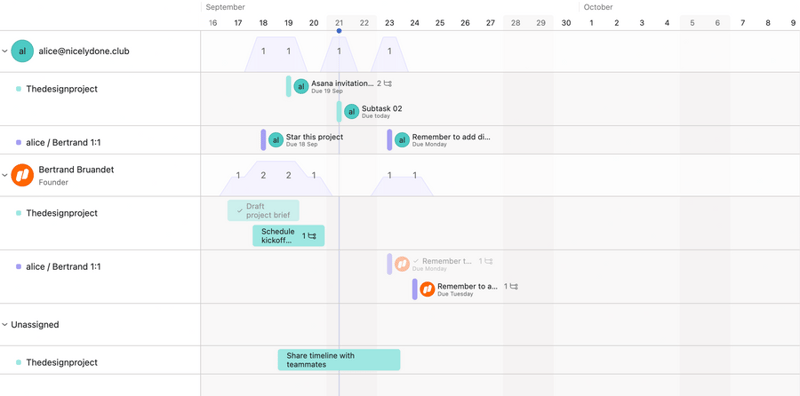Select Thedesignproject under Bertrand Bruandet
The height and width of the screenshot is (396, 800).
click(62, 213)
